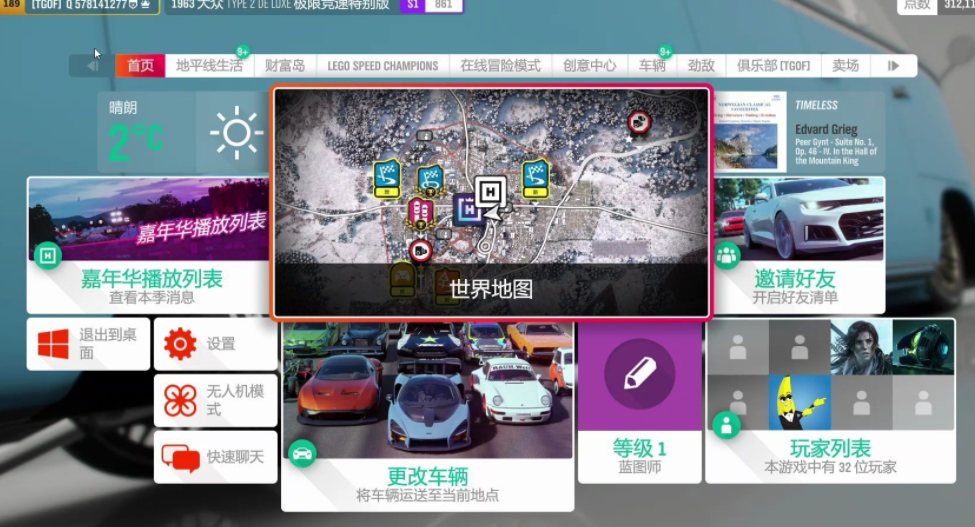975x527 pixels.
Task: Open the 车辆 tab
Action: tap(652, 66)
